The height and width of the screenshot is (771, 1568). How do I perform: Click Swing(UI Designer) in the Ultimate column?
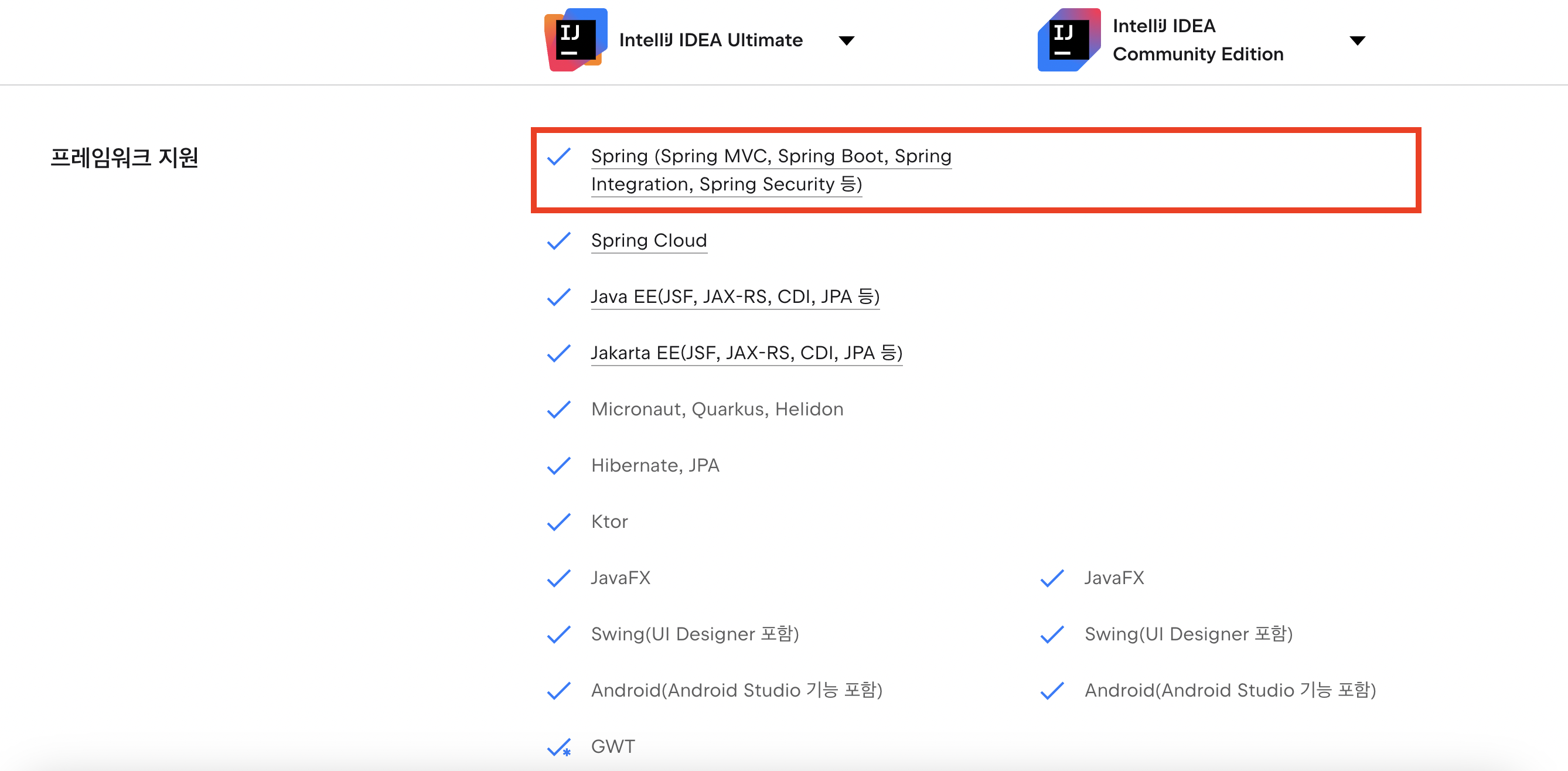coord(694,634)
